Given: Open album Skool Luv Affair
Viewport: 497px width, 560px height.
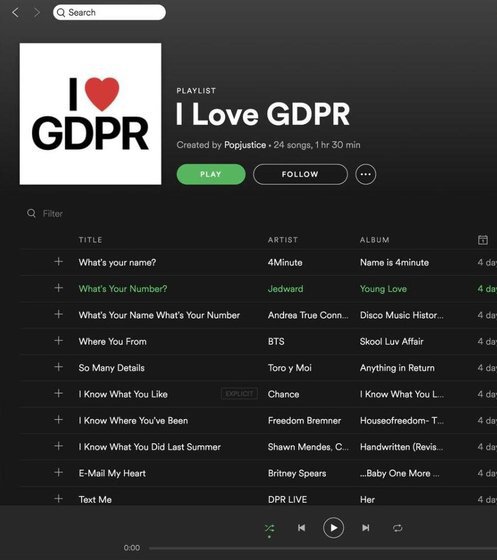Looking at the screenshot, I should pos(391,341).
